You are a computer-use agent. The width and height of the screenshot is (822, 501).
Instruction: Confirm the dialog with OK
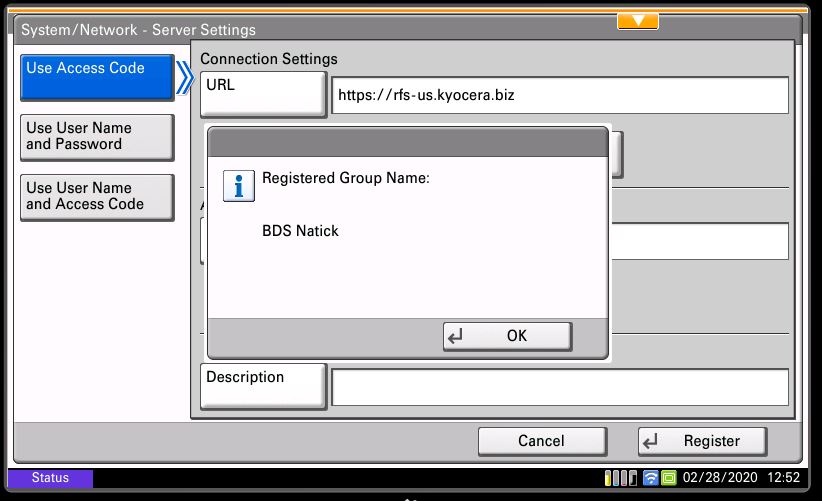click(507, 336)
